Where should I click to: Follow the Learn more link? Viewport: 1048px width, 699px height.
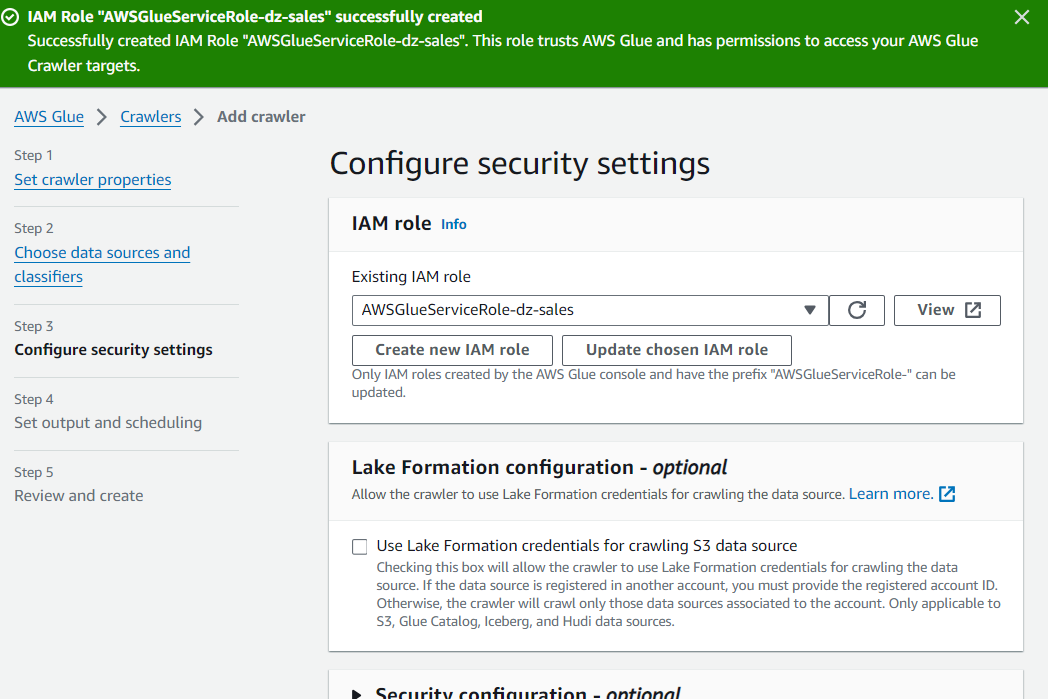890,494
